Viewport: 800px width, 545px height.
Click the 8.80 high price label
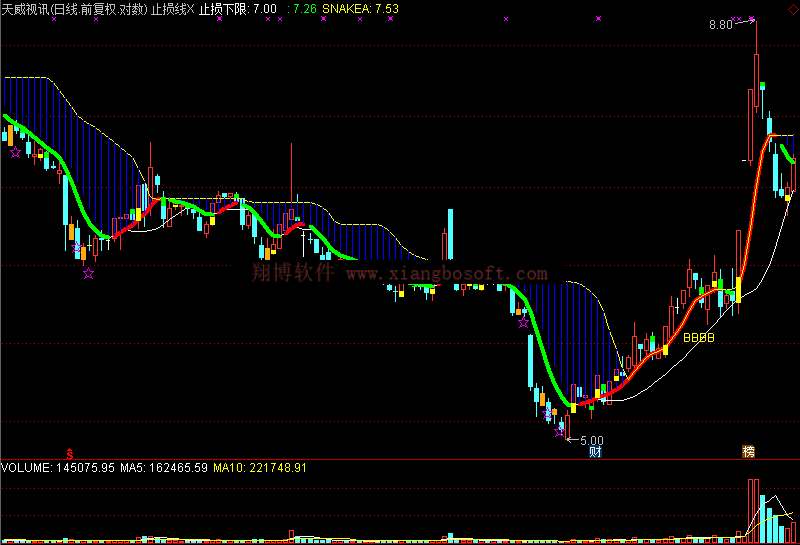(720, 24)
